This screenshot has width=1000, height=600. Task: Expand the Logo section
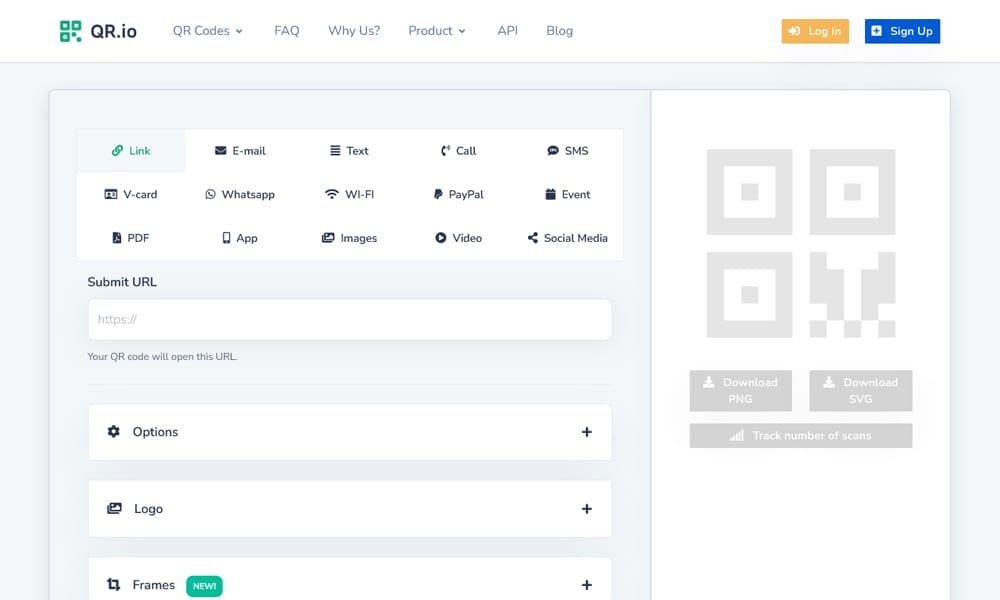point(349,509)
